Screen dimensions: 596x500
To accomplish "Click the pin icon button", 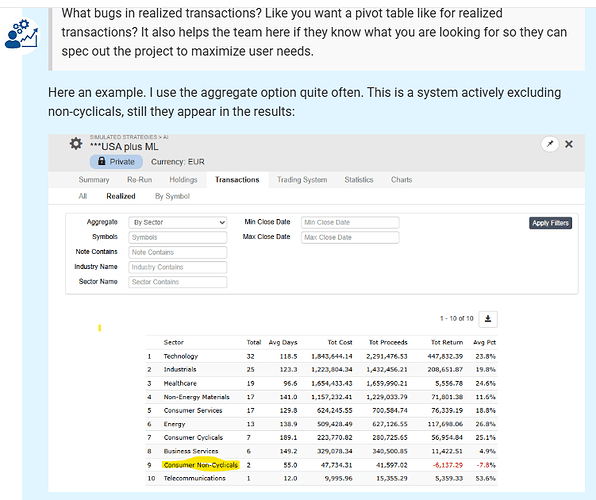I will pyautogui.click(x=550, y=144).
